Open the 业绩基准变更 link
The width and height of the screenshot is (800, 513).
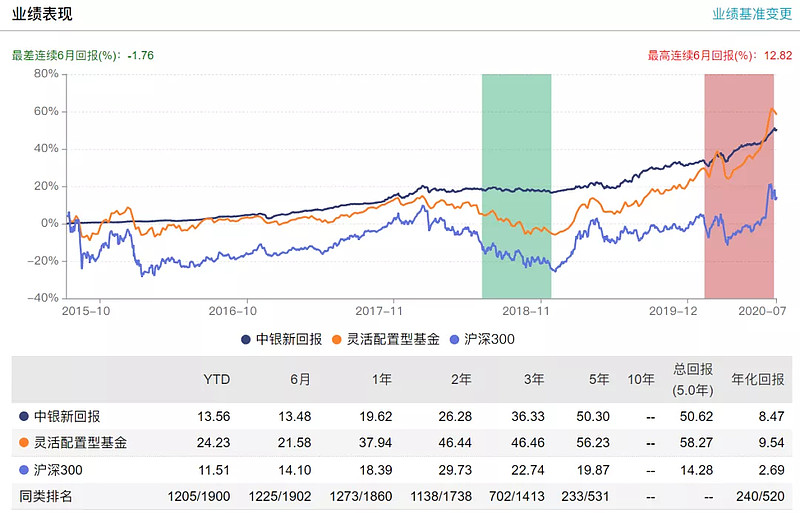click(751, 14)
